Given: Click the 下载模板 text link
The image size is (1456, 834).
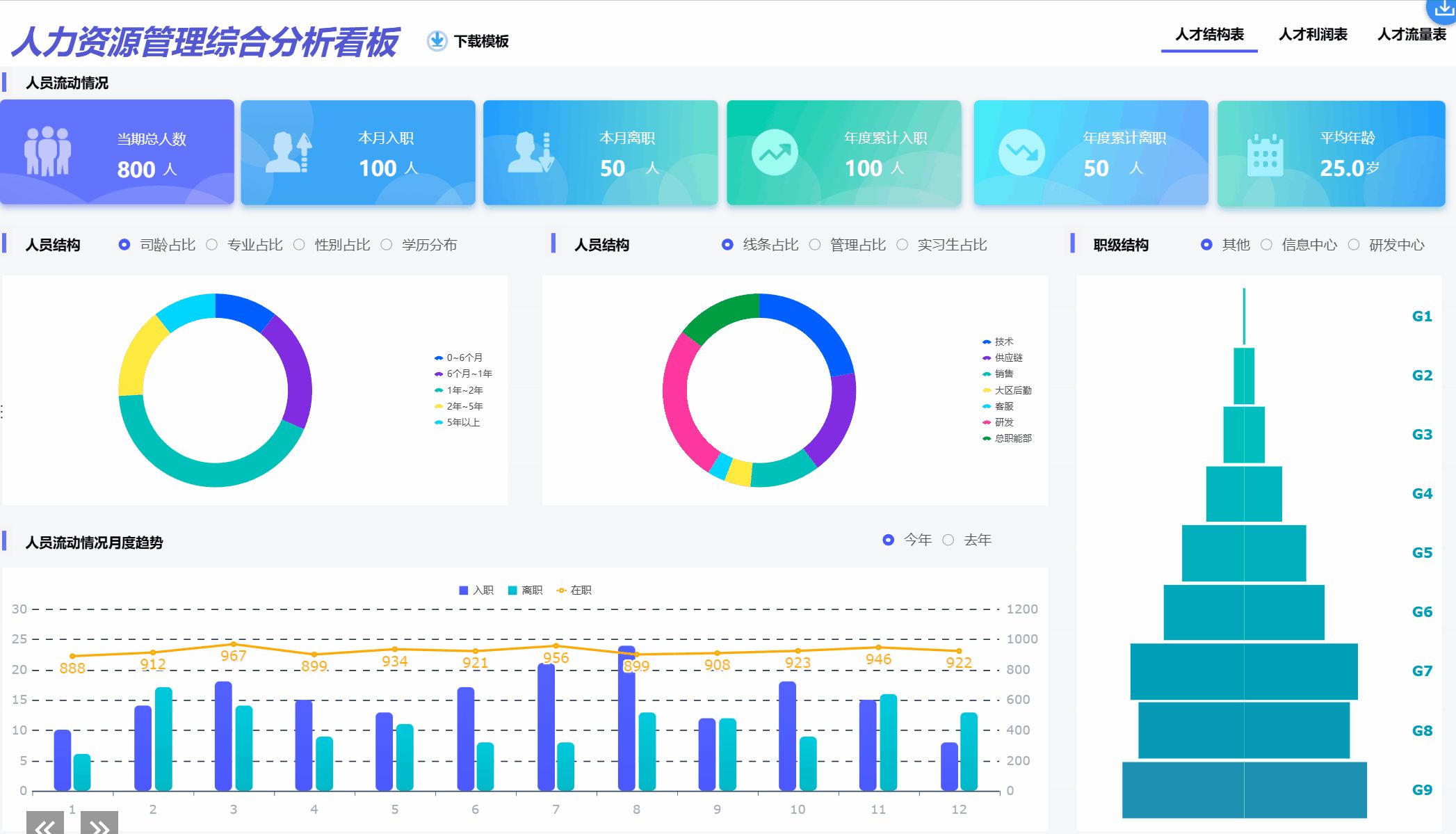Looking at the screenshot, I should coord(481,42).
